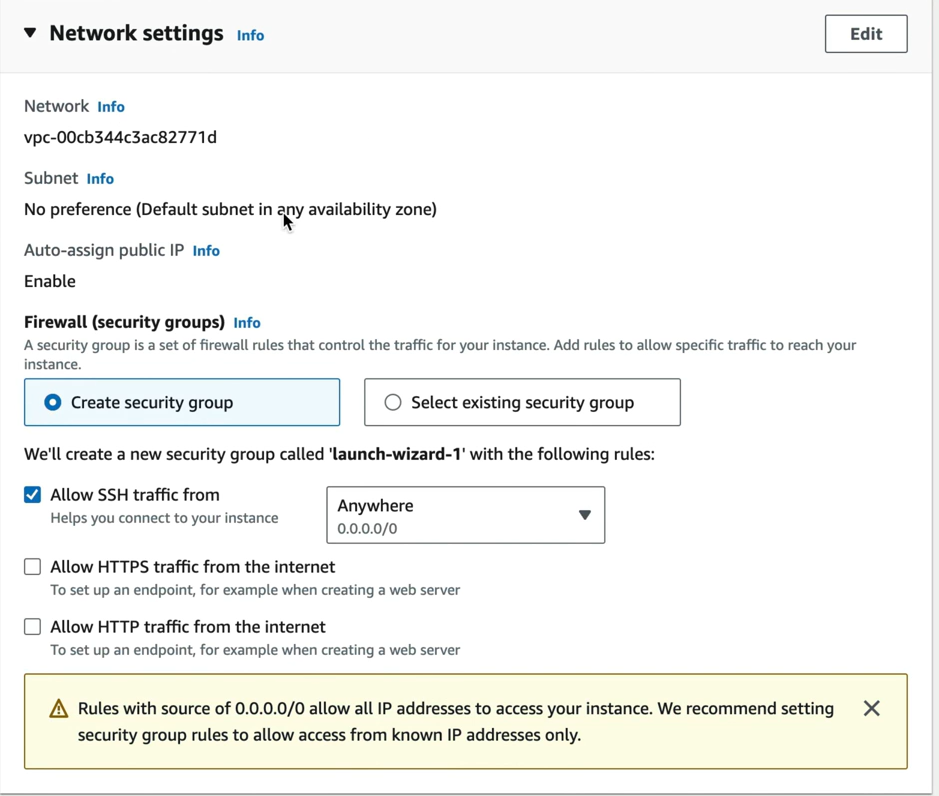Viewport: 939px width, 796px height.
Task: Select existing security group radio option
Action: click(x=522, y=402)
